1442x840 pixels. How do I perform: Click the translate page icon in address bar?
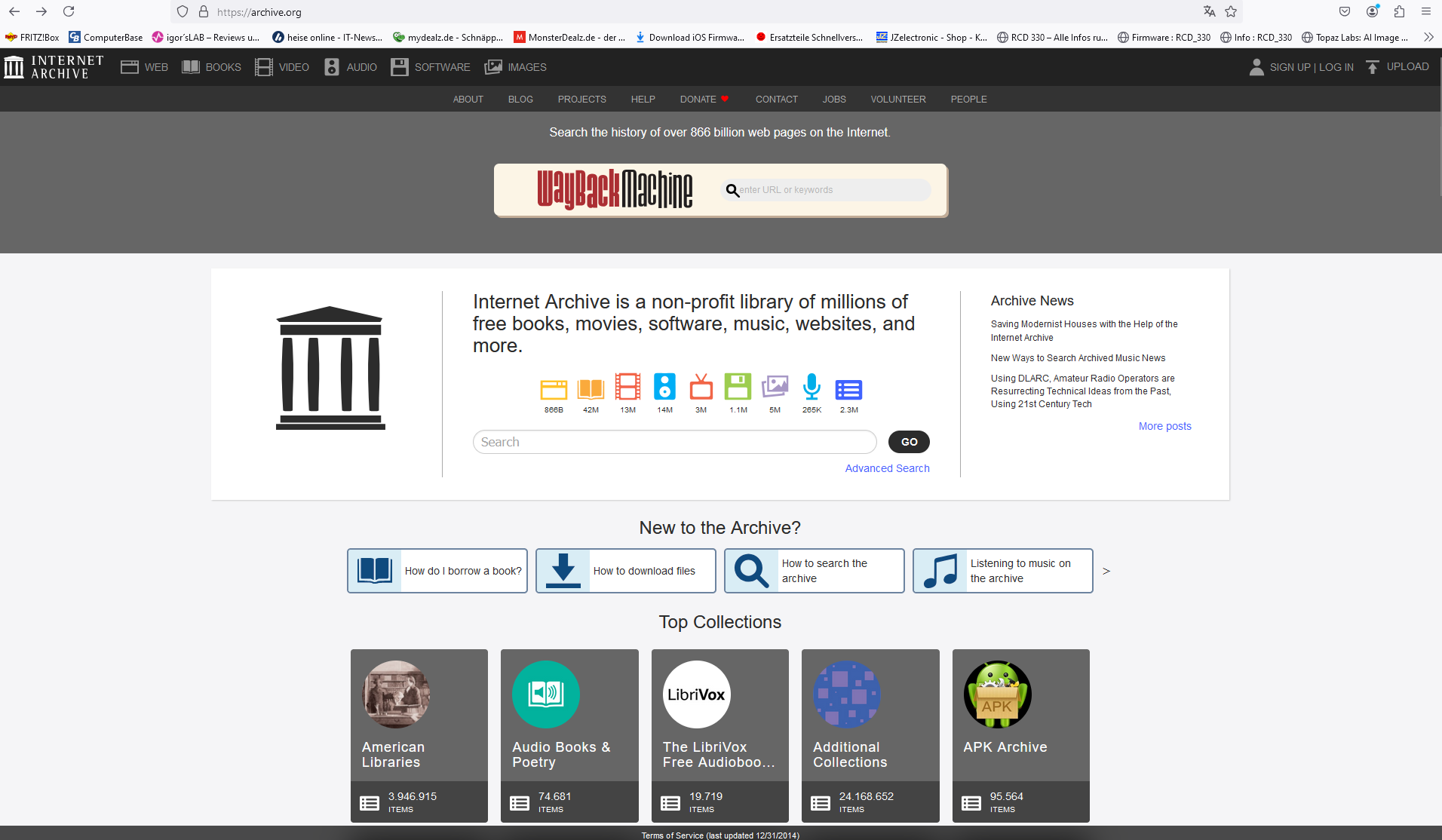[1209, 11]
